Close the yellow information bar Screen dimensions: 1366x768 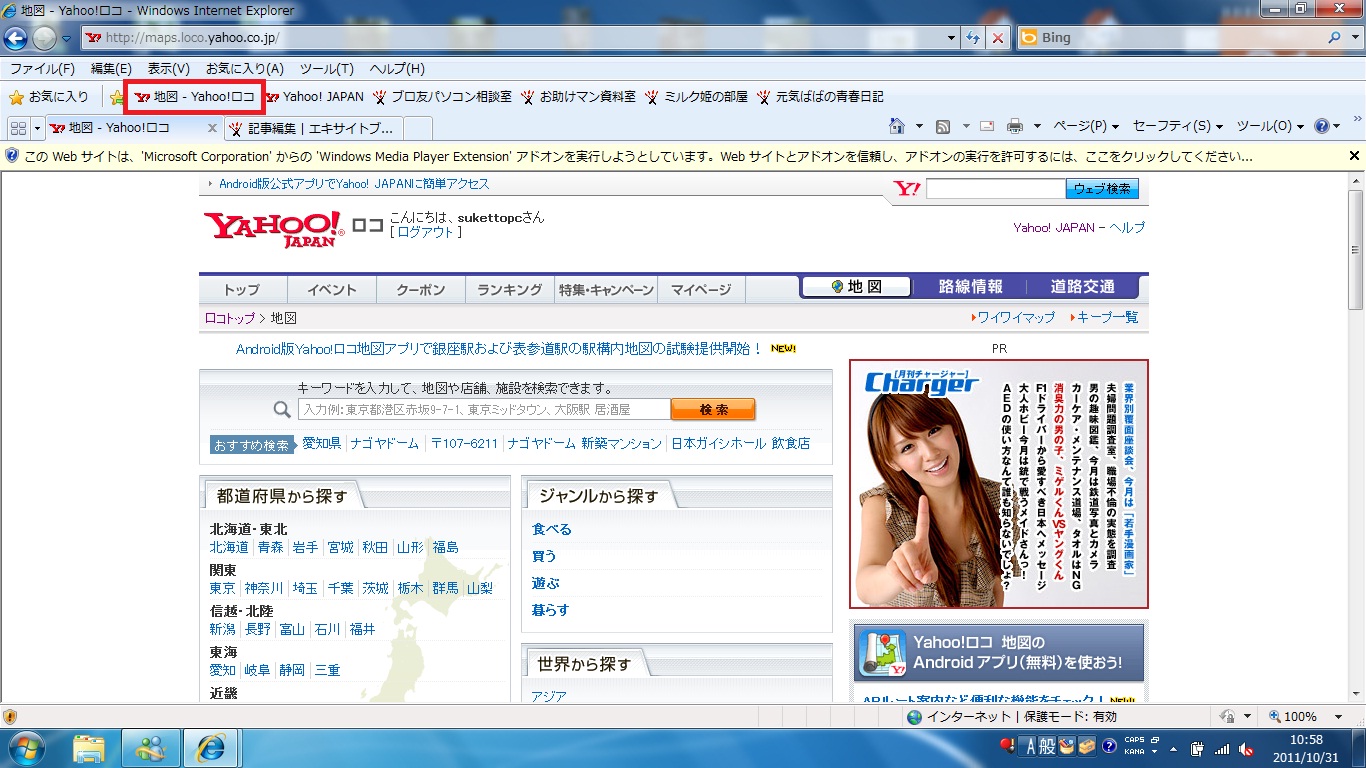click(x=1354, y=156)
